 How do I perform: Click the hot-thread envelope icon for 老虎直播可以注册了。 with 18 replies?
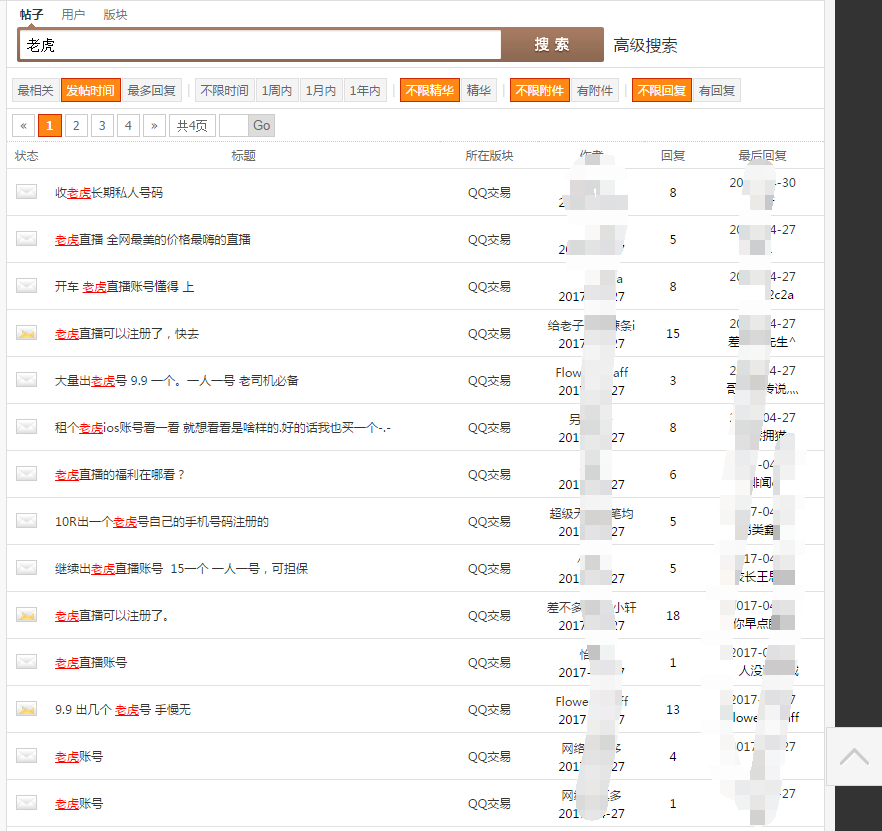[x=26, y=615]
